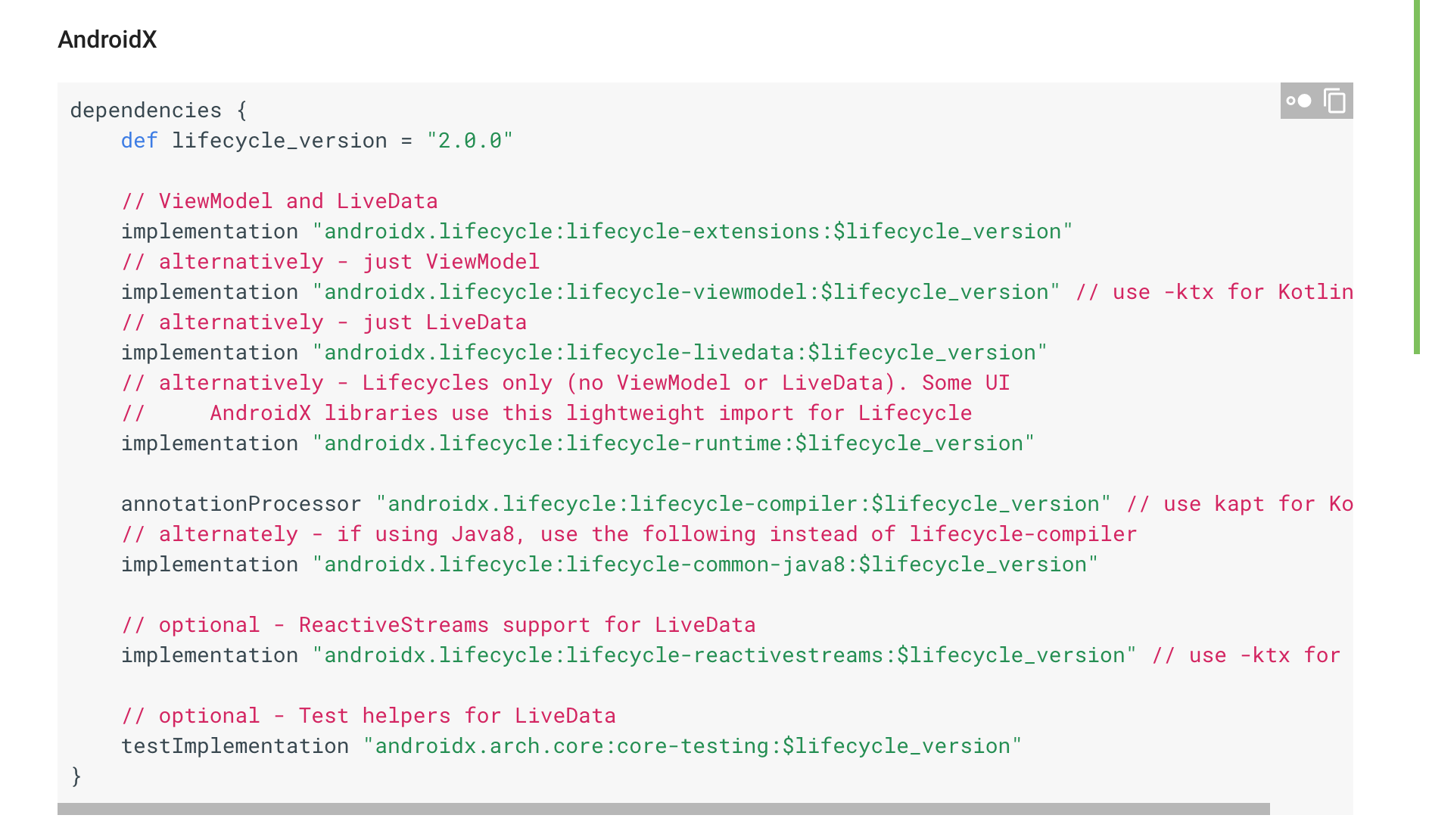Click the horizontal scrollbar under the code
1429x840 pixels.
coord(663,809)
